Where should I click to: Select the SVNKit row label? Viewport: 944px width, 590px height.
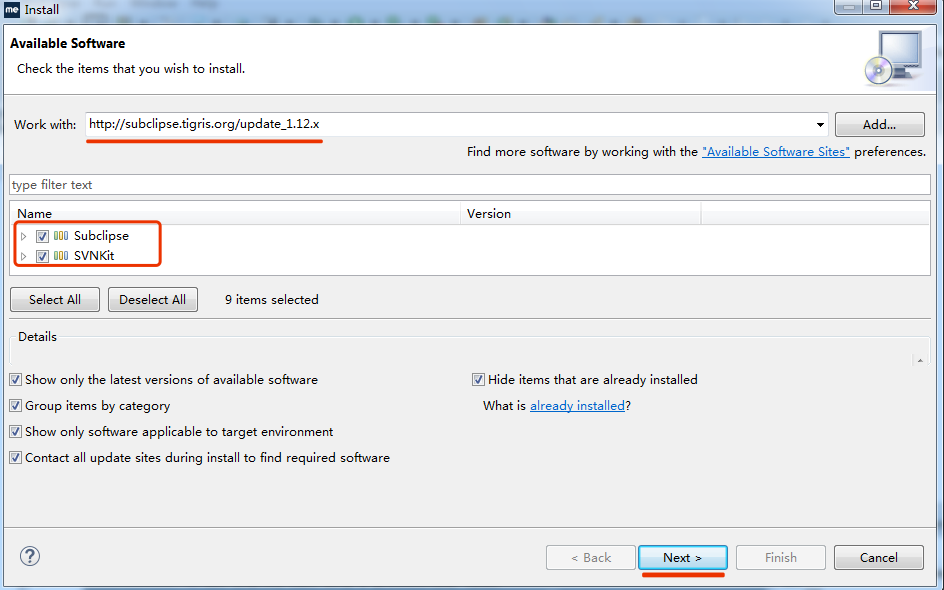(x=94, y=256)
